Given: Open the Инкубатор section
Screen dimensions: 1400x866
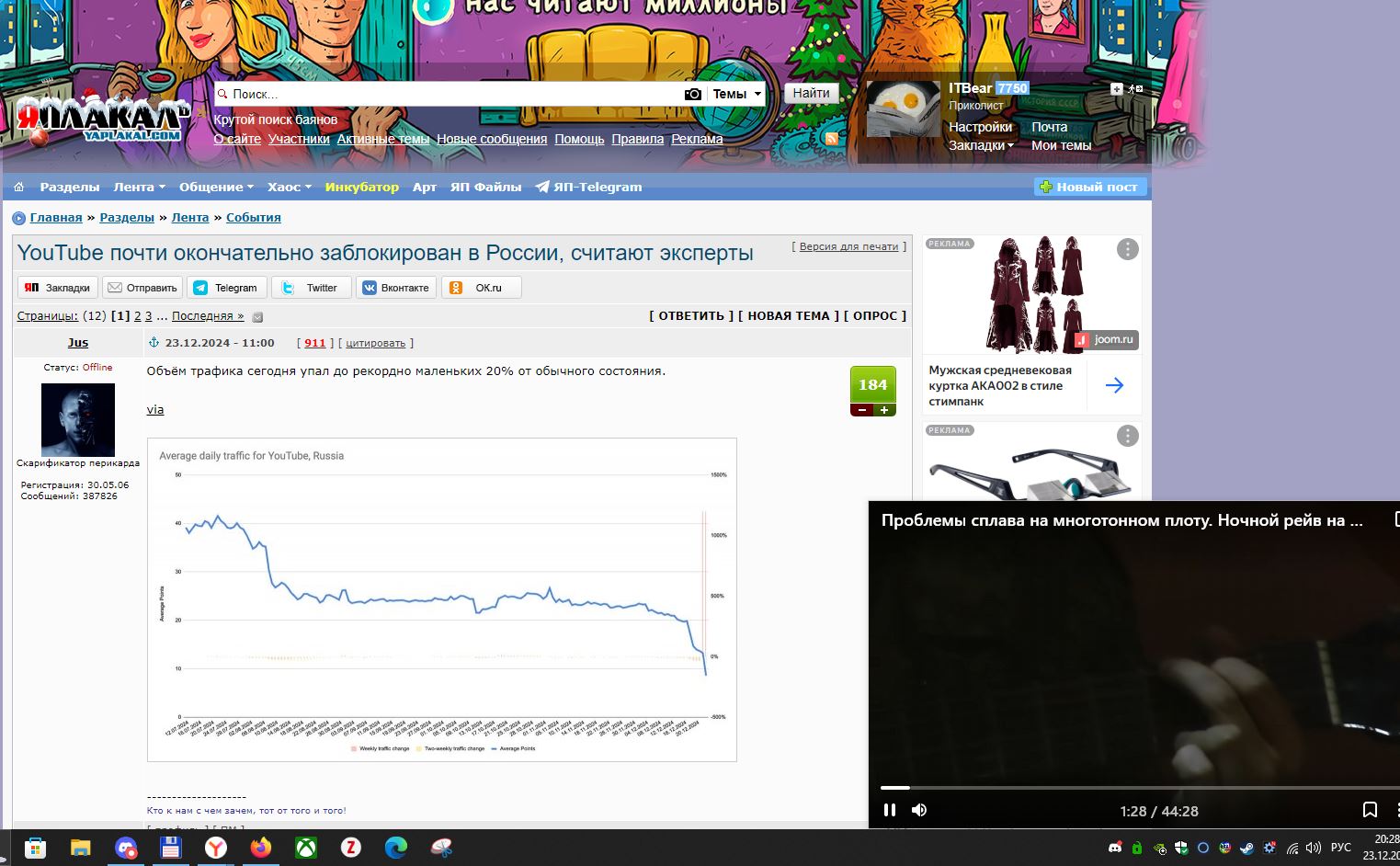Looking at the screenshot, I should (x=362, y=187).
